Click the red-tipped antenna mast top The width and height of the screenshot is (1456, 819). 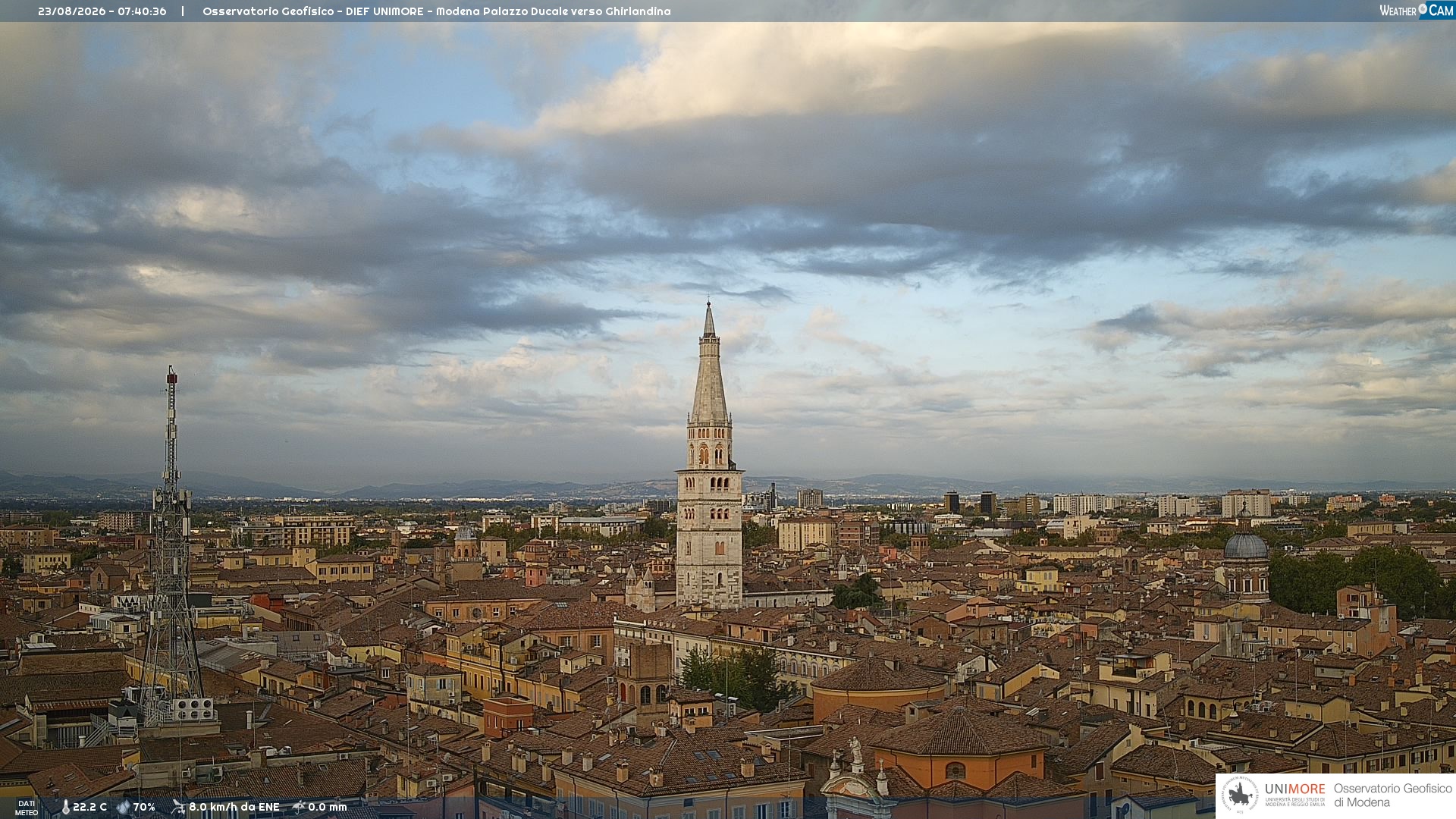(172, 375)
